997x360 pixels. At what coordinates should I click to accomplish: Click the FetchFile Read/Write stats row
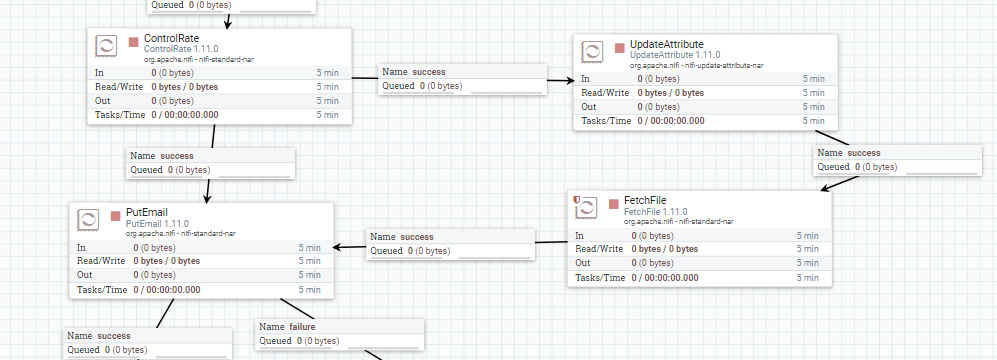click(x=699, y=249)
